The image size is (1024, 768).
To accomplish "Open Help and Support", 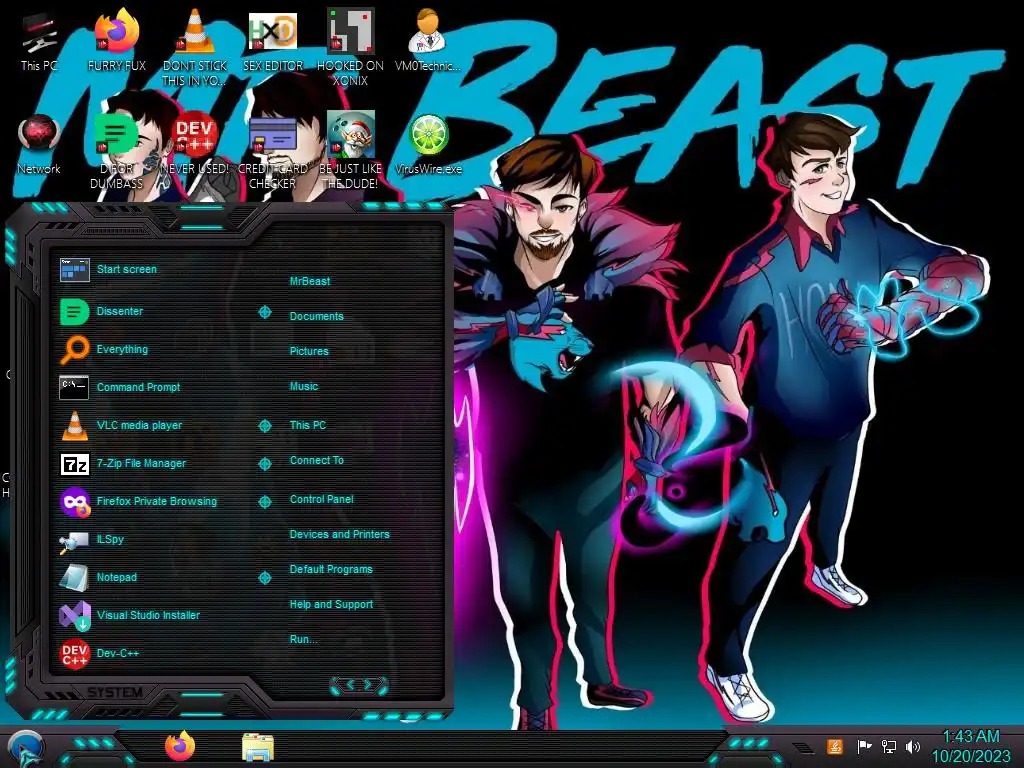I will pos(331,605).
